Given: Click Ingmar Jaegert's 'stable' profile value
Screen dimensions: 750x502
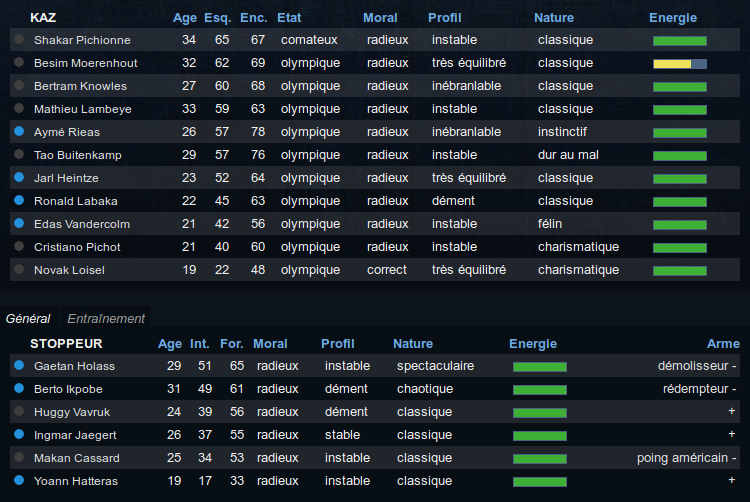Looking at the screenshot, I should pyautogui.click(x=342, y=435).
